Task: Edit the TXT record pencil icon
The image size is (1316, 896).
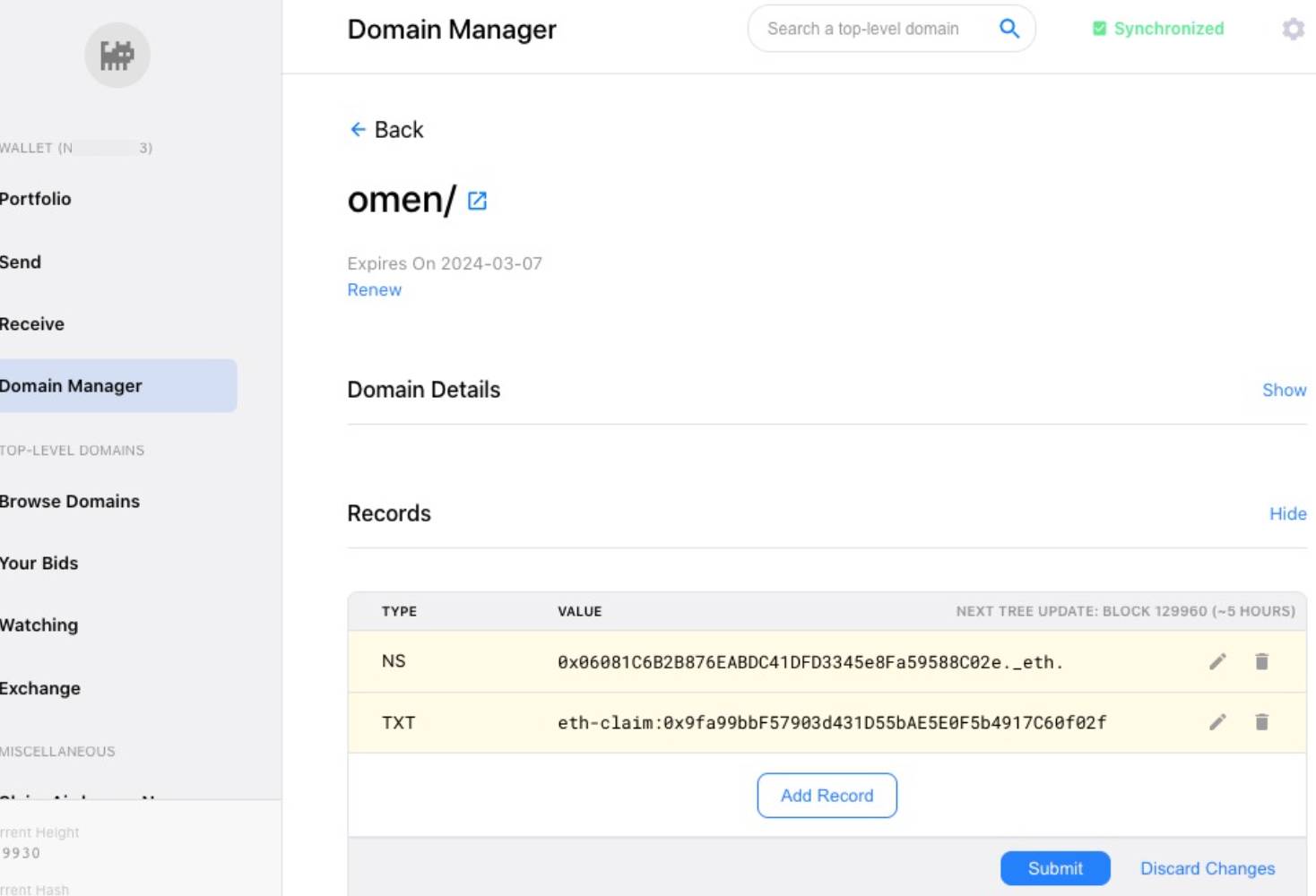Action: pyautogui.click(x=1217, y=722)
